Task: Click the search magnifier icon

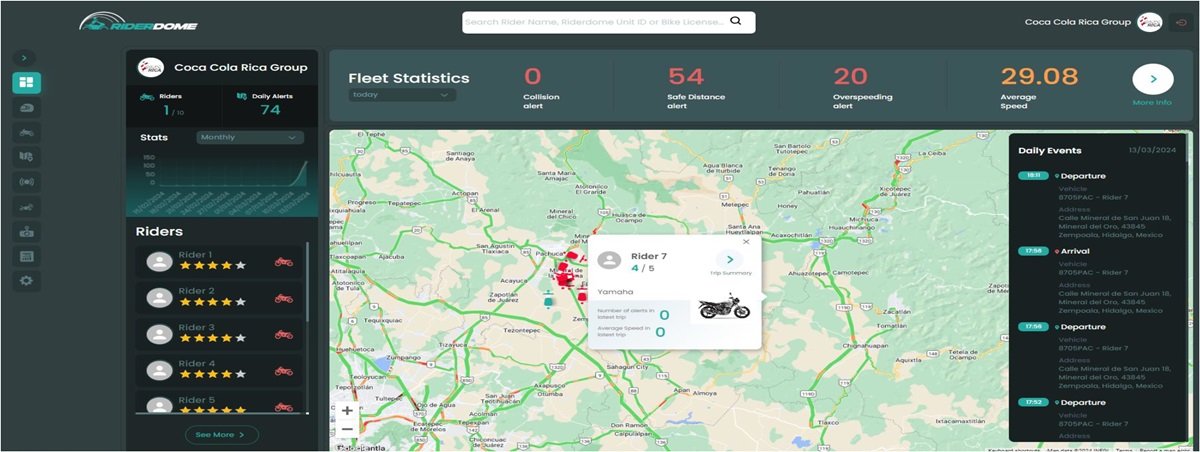Action: pyautogui.click(x=736, y=21)
